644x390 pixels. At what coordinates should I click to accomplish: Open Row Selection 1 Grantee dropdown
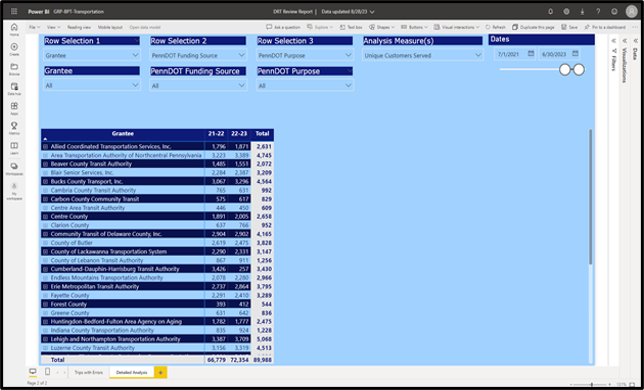92,55
